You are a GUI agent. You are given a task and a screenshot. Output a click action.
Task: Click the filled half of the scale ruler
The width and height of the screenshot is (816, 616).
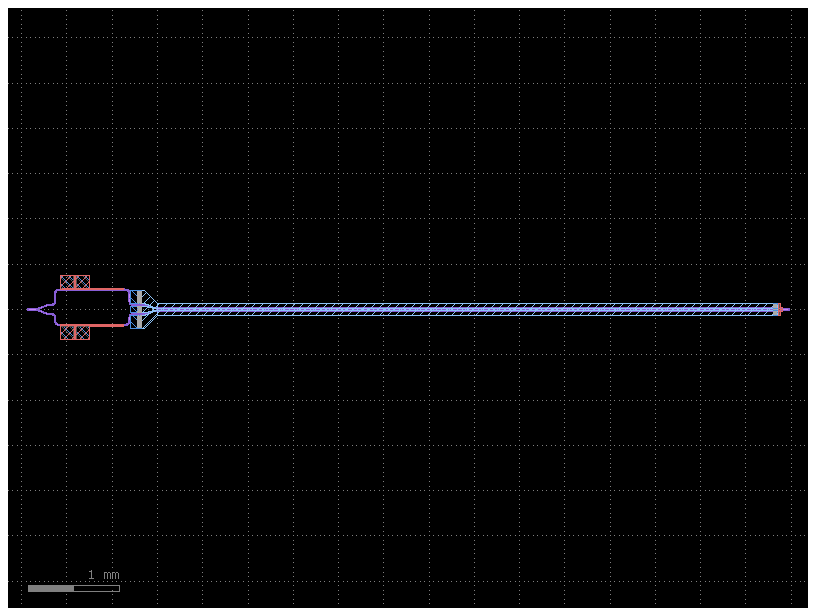pos(50,588)
